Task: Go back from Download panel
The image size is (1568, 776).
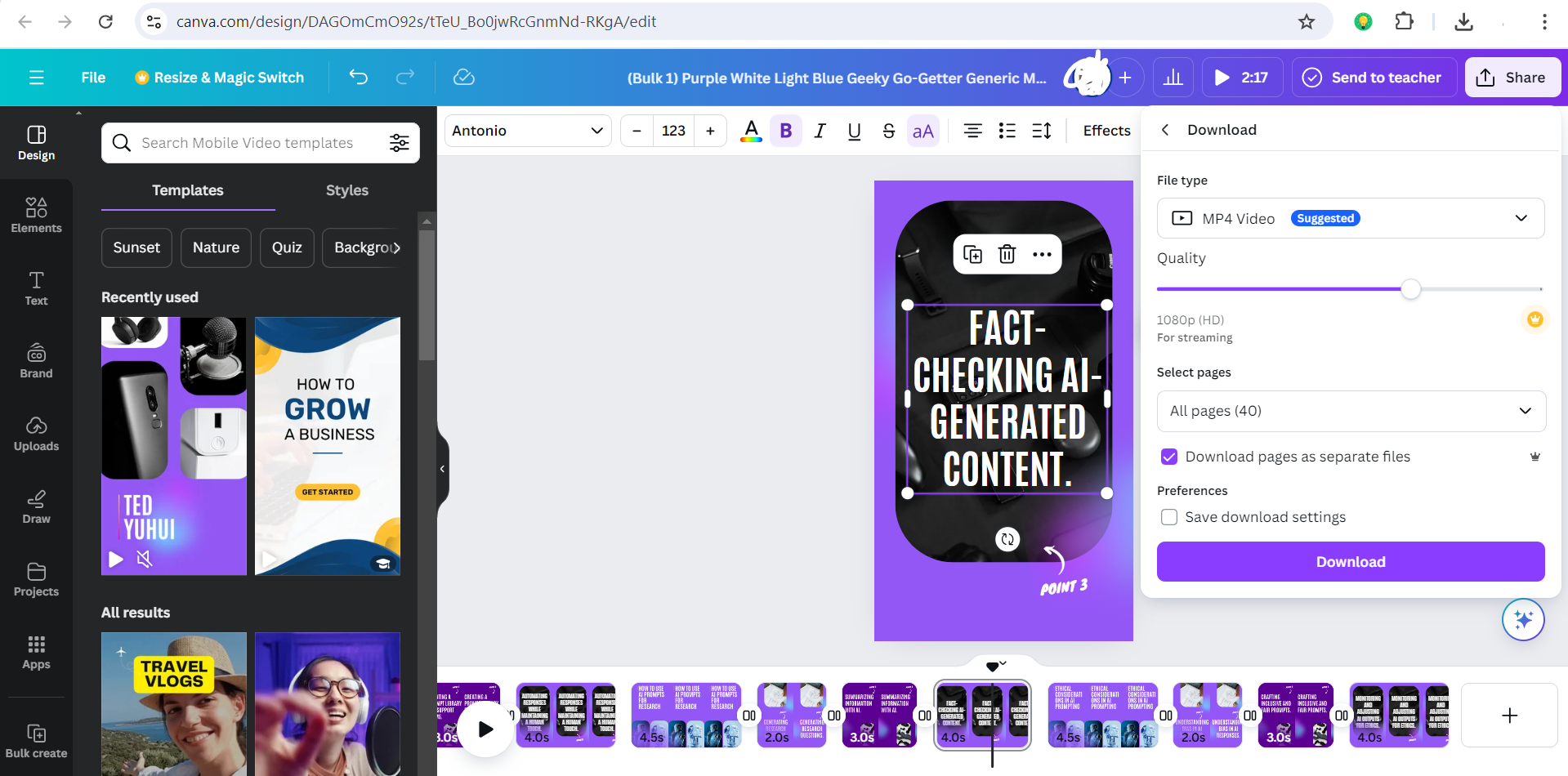Action: point(1165,130)
